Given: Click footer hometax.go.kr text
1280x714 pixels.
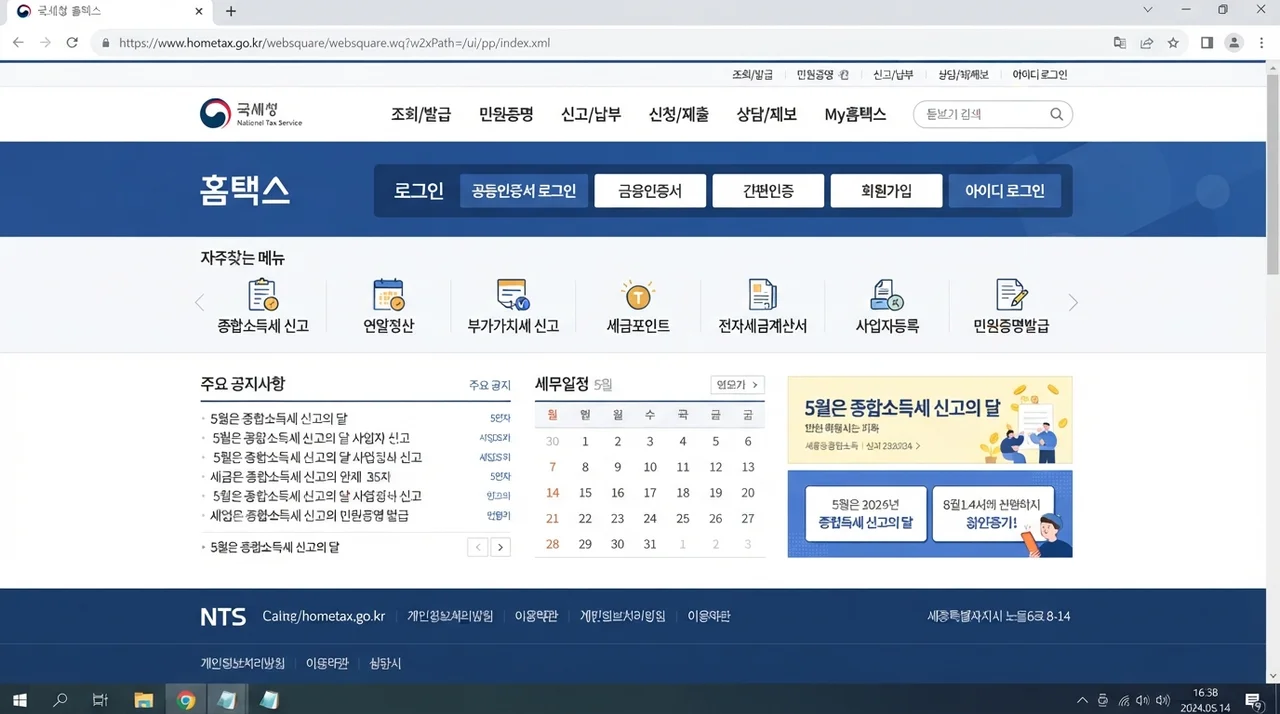Looking at the screenshot, I should [324, 616].
